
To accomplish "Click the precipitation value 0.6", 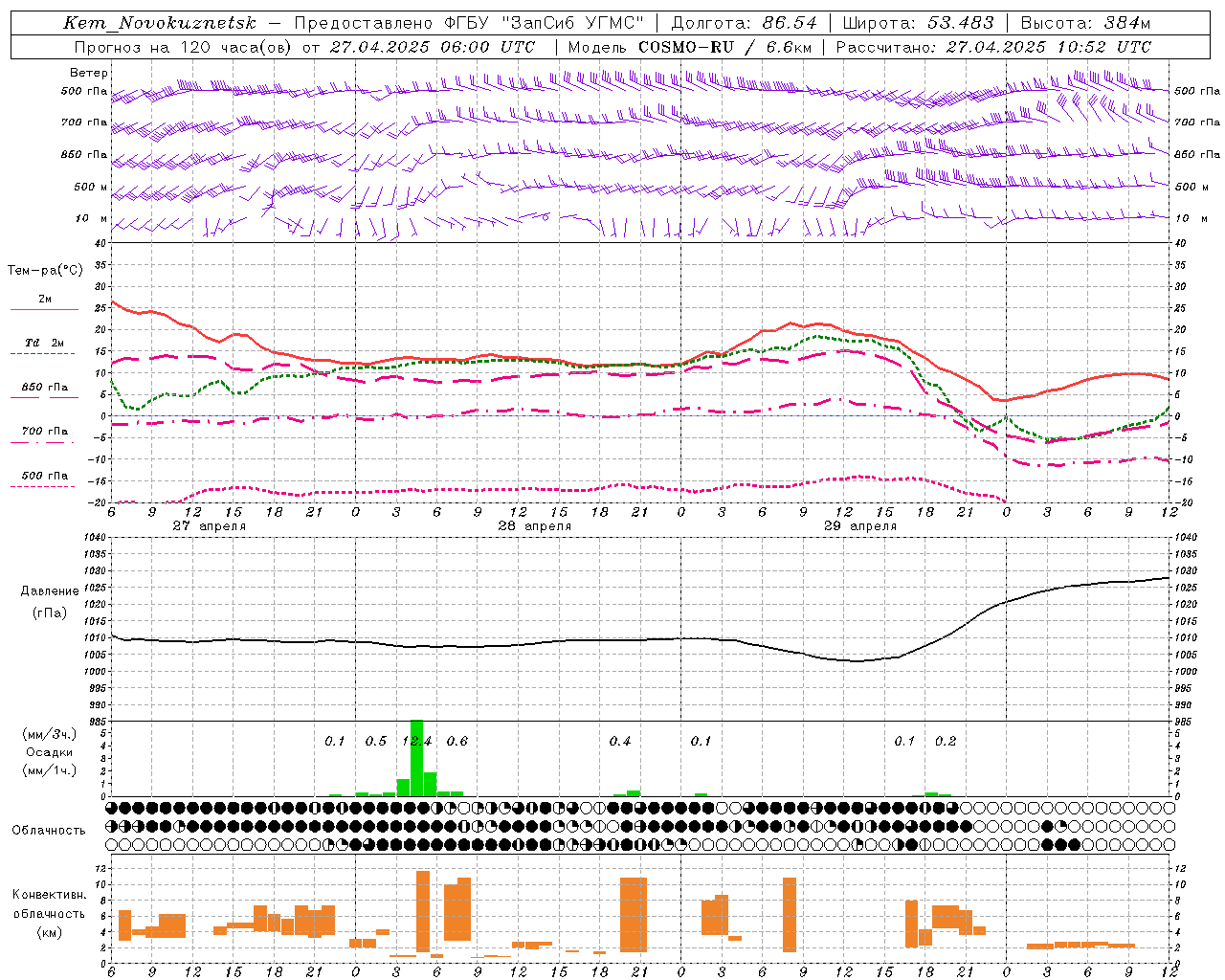I will (x=457, y=742).
